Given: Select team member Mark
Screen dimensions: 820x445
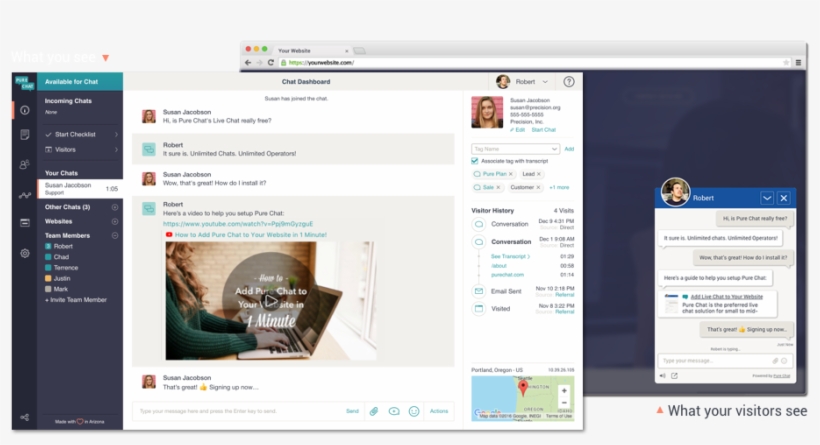Looking at the screenshot, I should click(x=56, y=289).
